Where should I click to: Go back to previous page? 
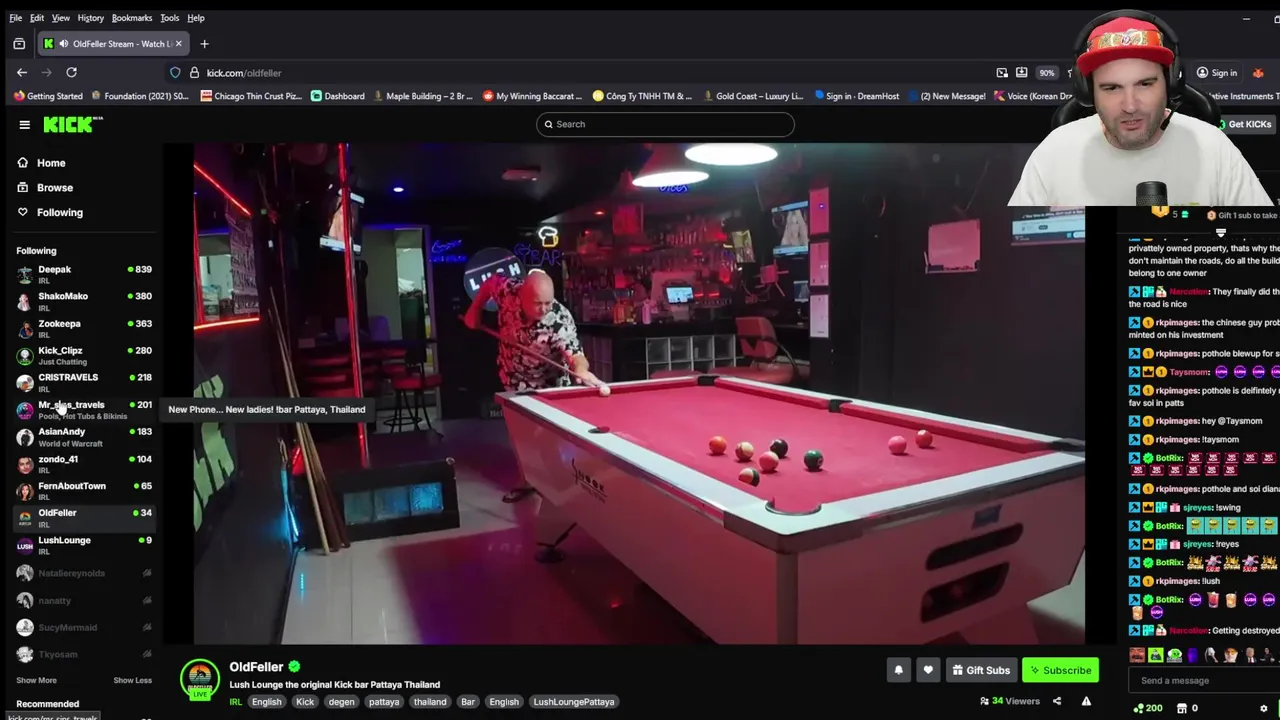pyautogui.click(x=22, y=72)
